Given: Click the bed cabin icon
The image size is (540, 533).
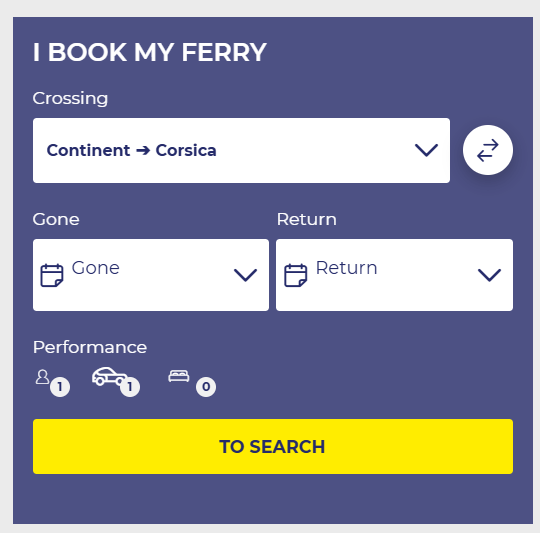Looking at the screenshot, I should (x=179, y=376).
